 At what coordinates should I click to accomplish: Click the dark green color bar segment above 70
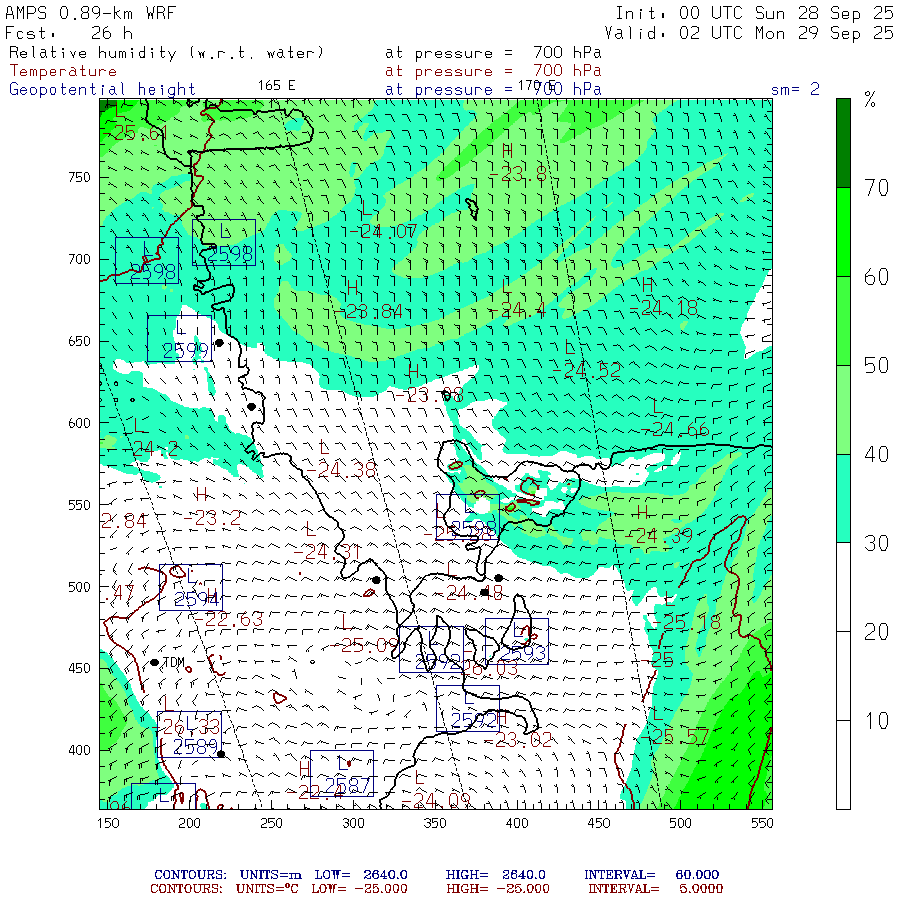click(x=843, y=143)
